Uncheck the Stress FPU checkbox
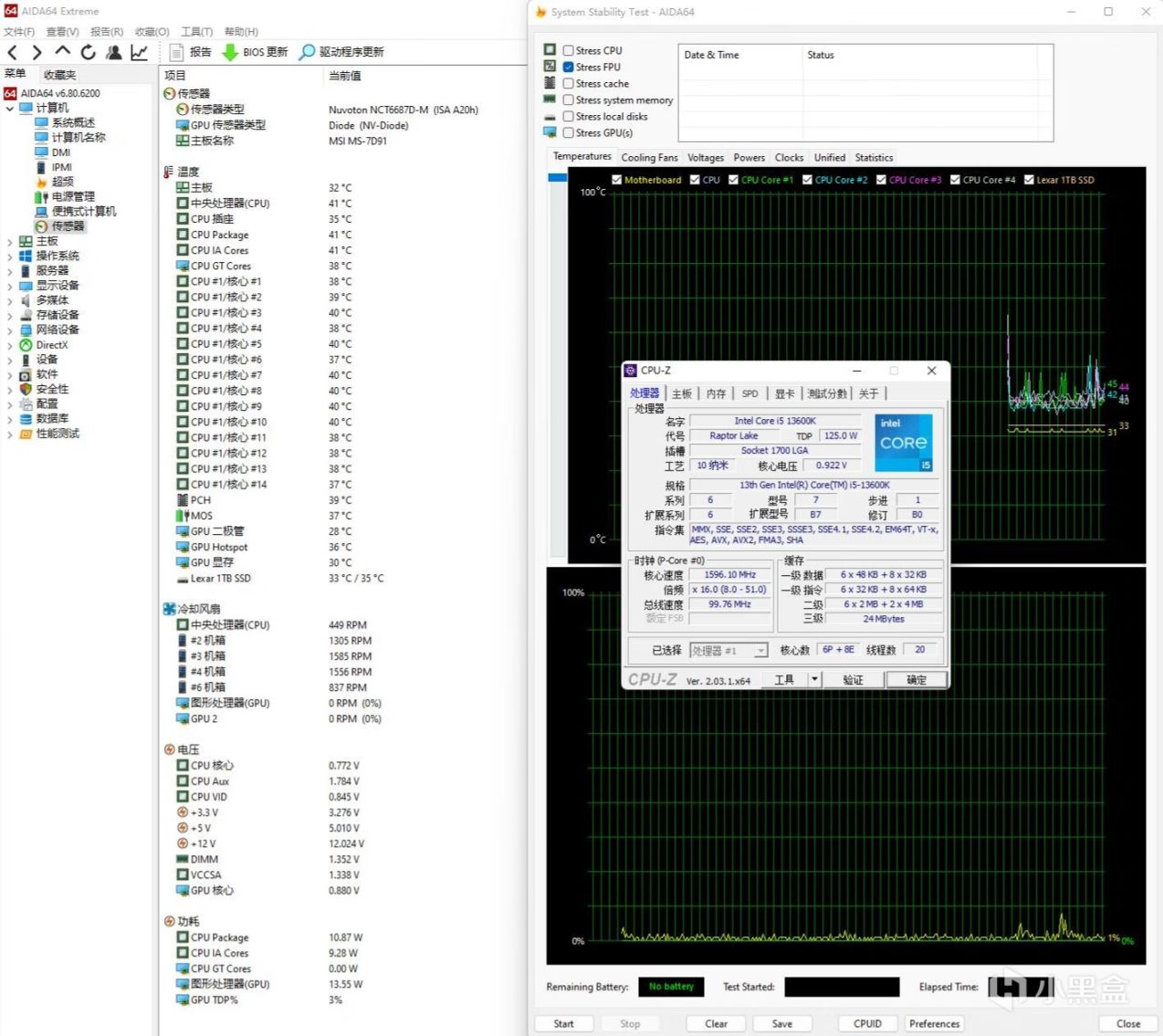1163x1036 pixels. point(569,68)
